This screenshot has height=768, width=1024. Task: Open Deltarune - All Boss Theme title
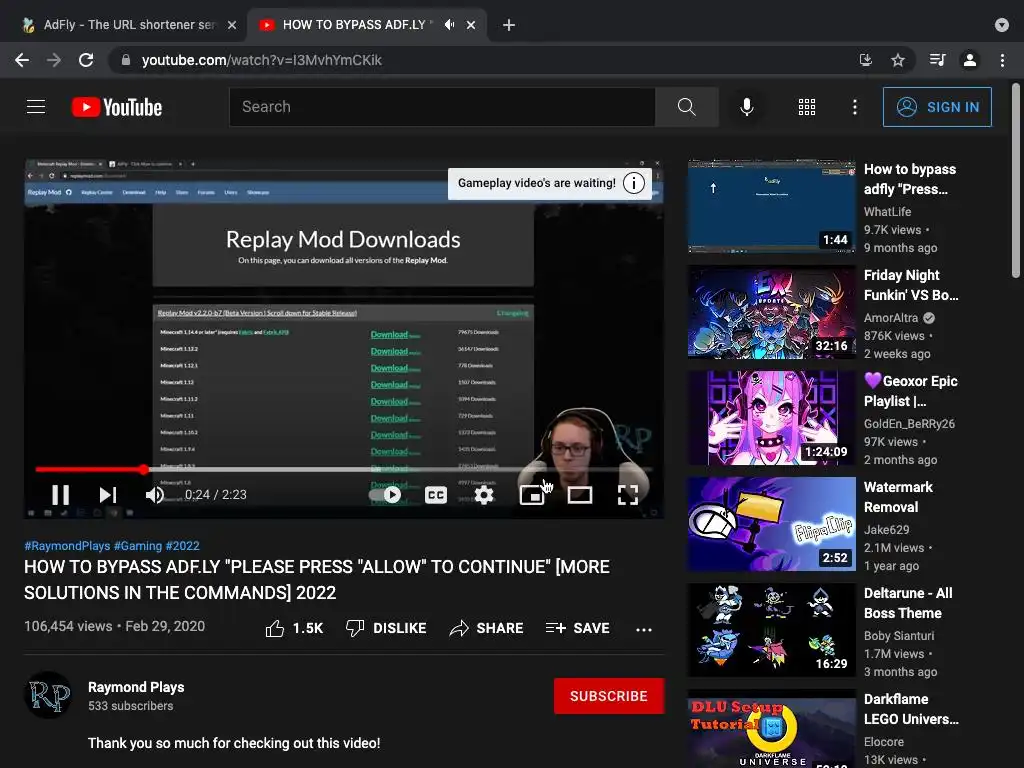(x=908, y=603)
